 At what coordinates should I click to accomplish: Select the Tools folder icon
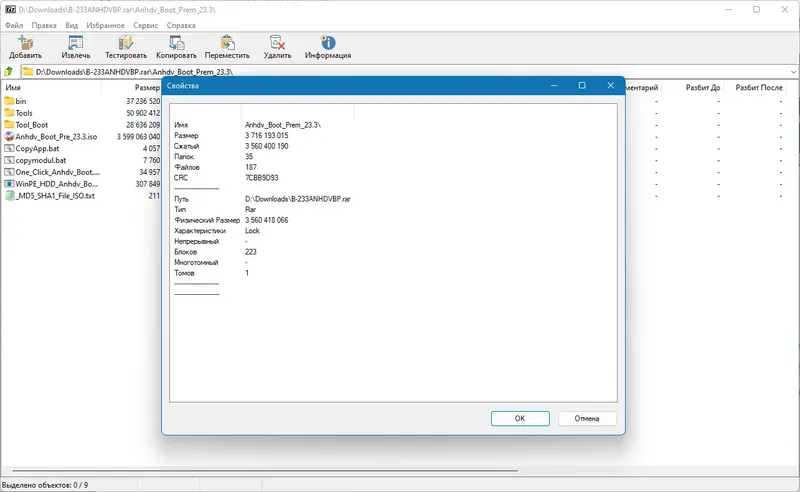(x=9, y=113)
